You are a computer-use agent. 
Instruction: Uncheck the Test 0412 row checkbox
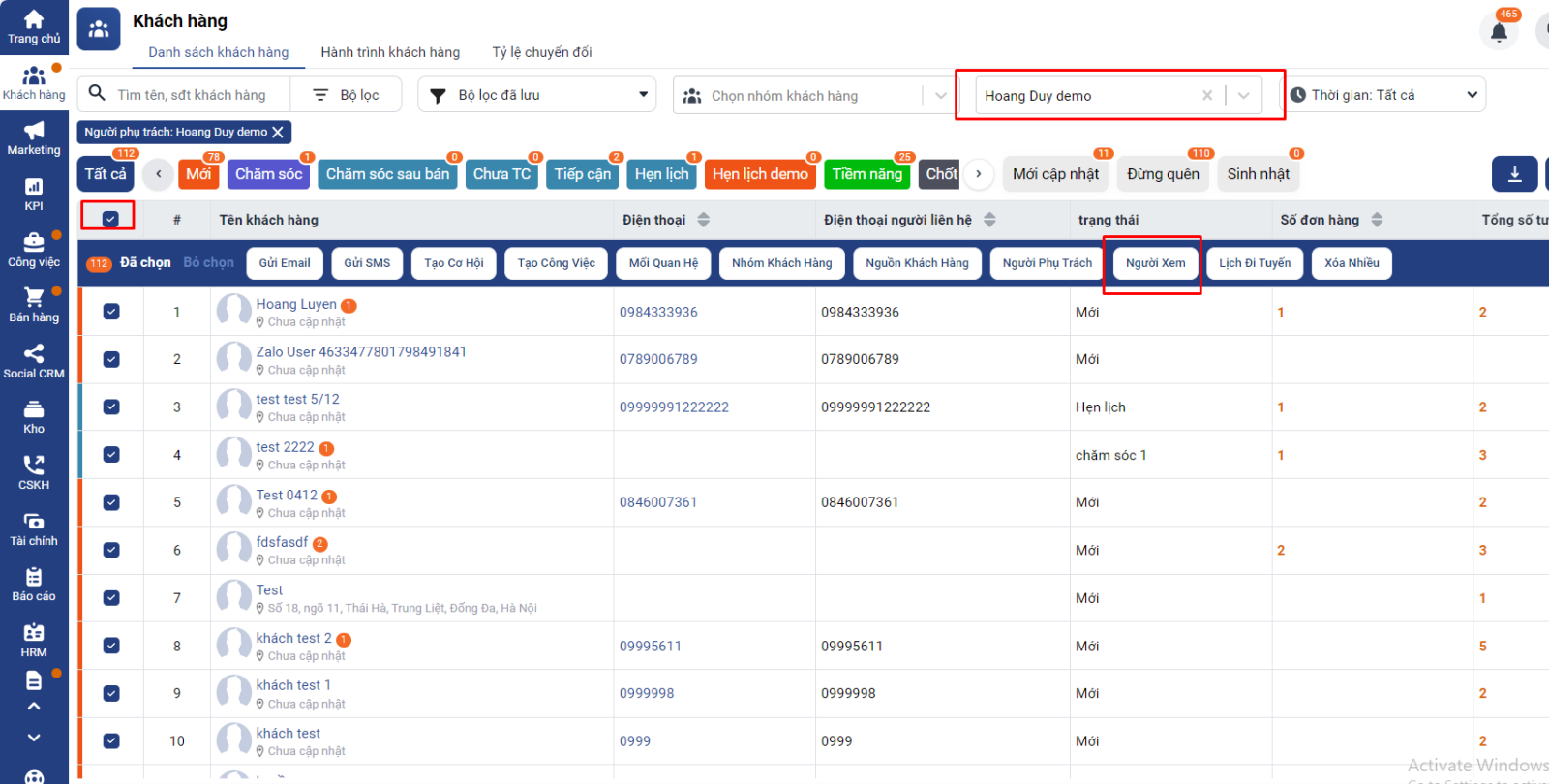(111, 502)
